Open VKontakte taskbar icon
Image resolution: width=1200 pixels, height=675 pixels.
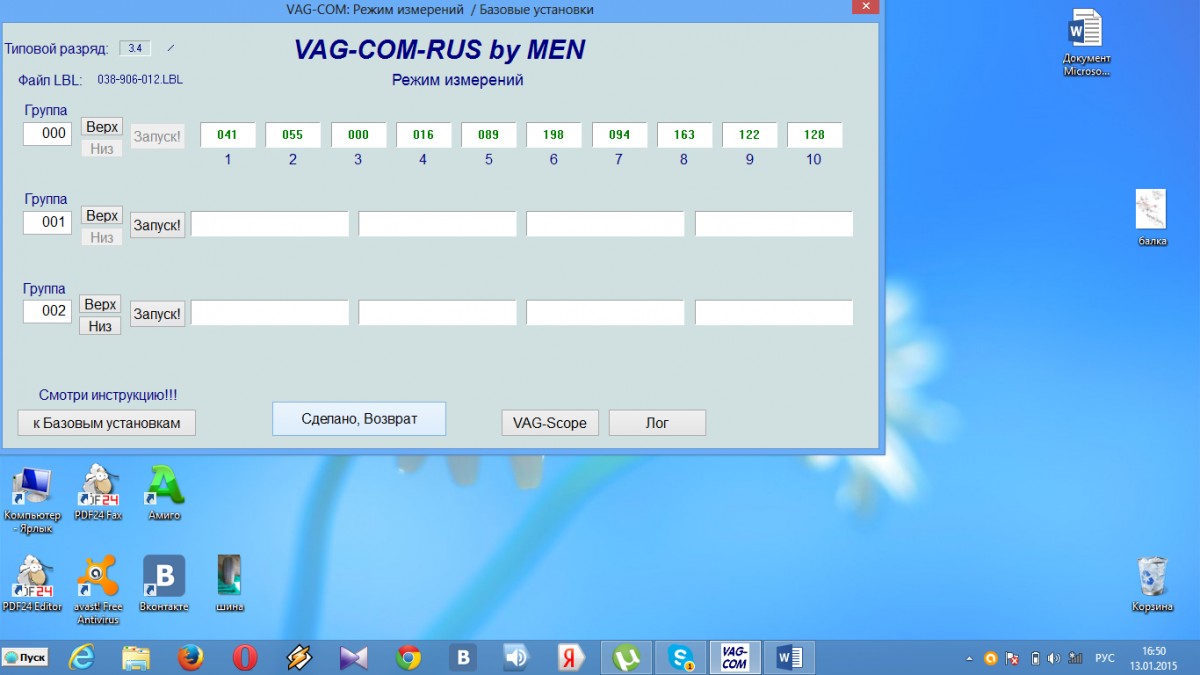(x=463, y=657)
